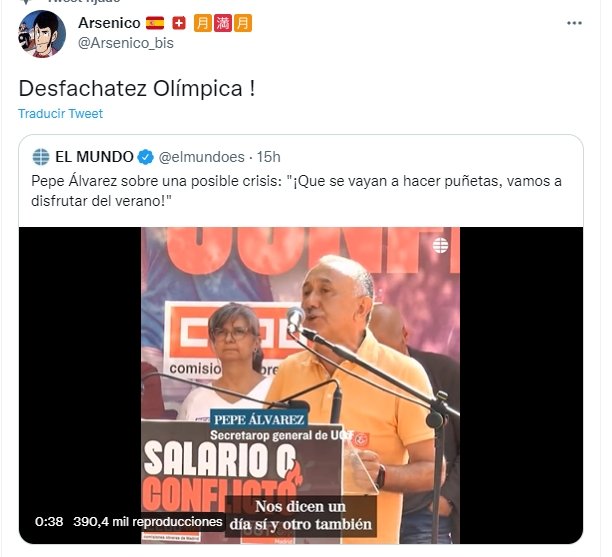Click the Swiss flag emoji in display name
Image resolution: width=612 pixels, height=557 pixels.
(x=179, y=23)
